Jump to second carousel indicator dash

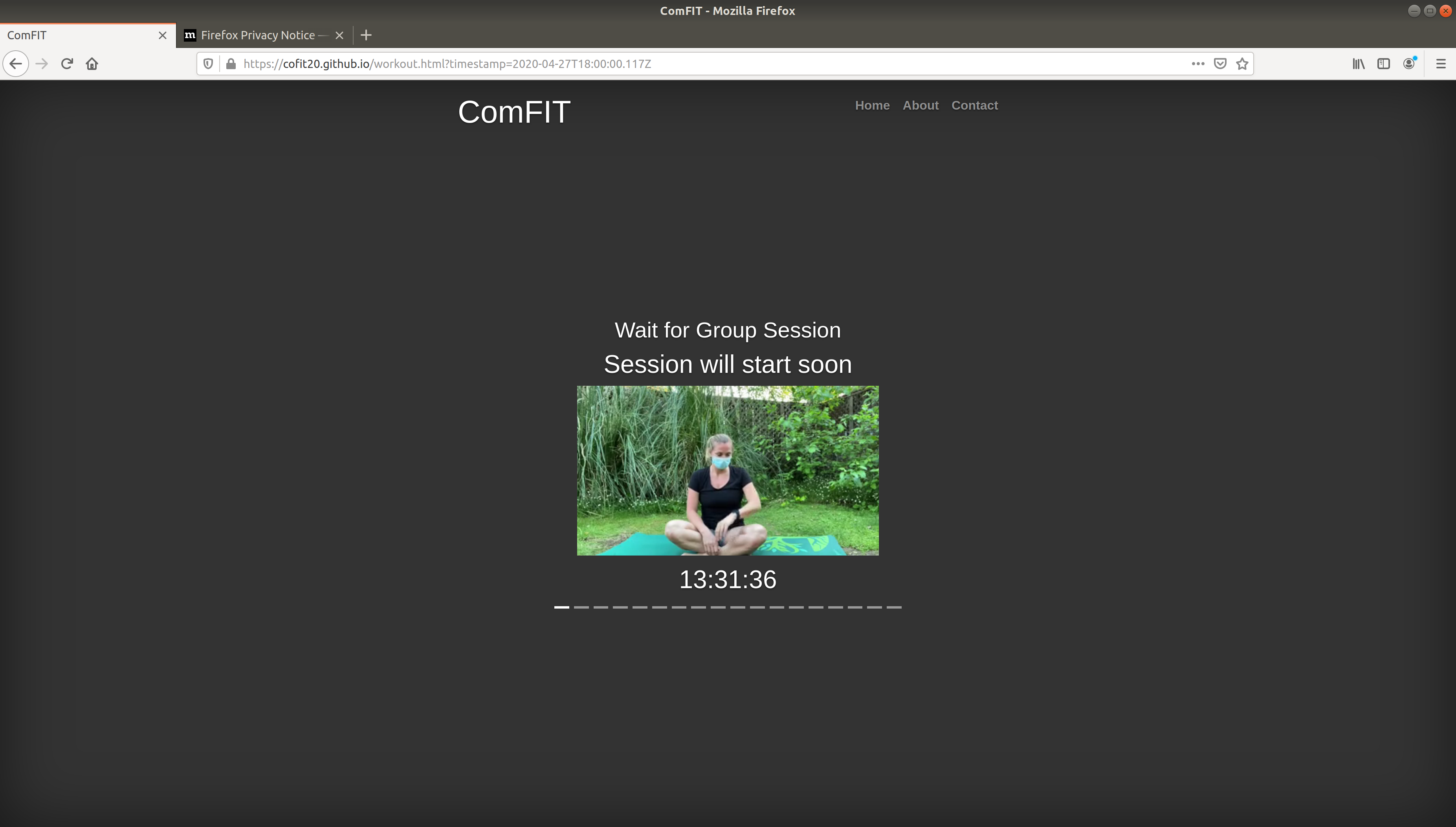pyautogui.click(x=581, y=607)
